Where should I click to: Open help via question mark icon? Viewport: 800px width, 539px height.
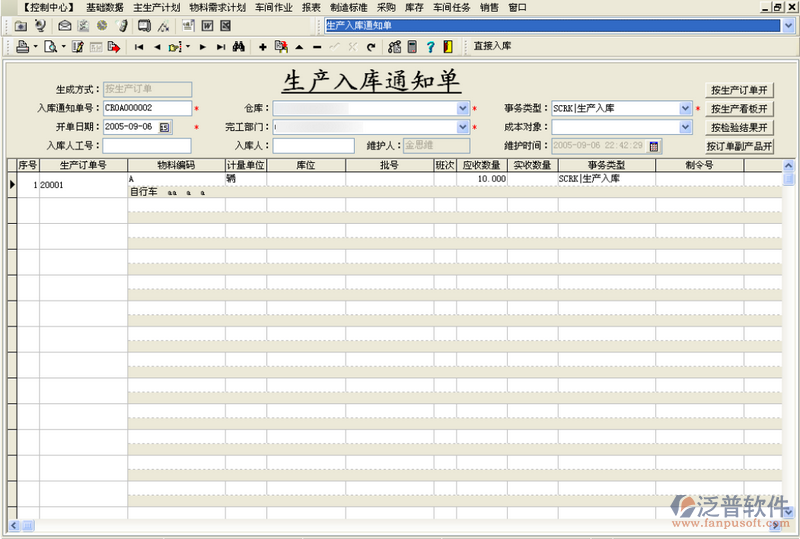point(430,46)
